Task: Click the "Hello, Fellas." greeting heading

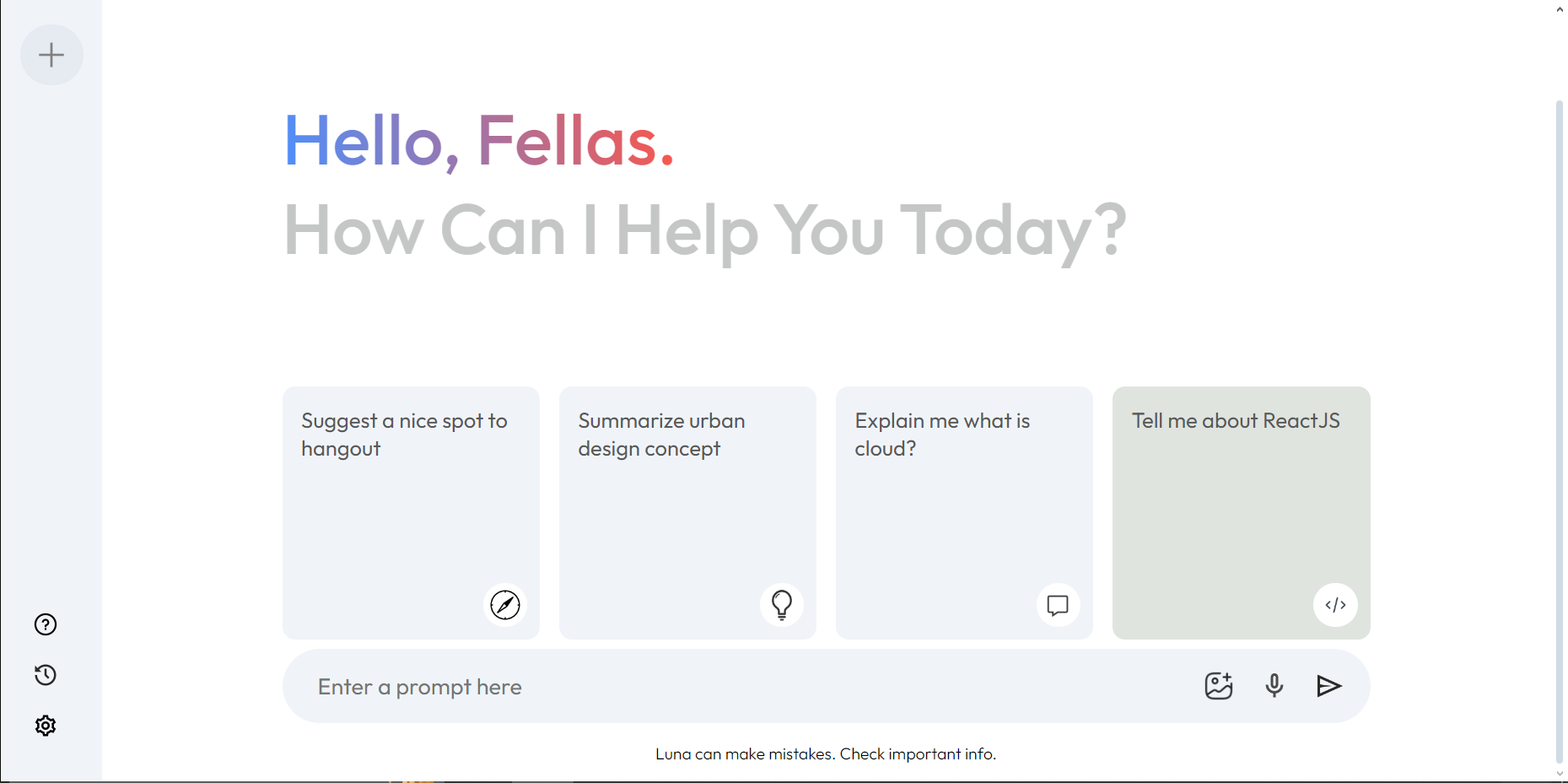Action: (x=479, y=141)
